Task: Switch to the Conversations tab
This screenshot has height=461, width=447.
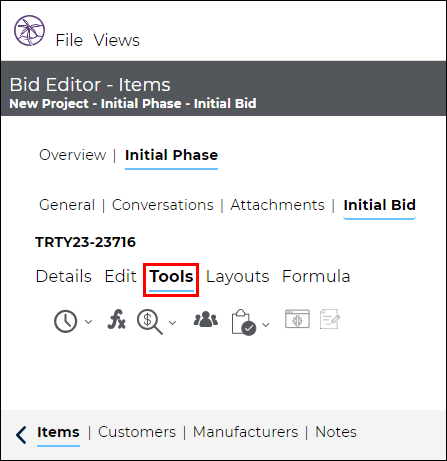Action: point(163,205)
